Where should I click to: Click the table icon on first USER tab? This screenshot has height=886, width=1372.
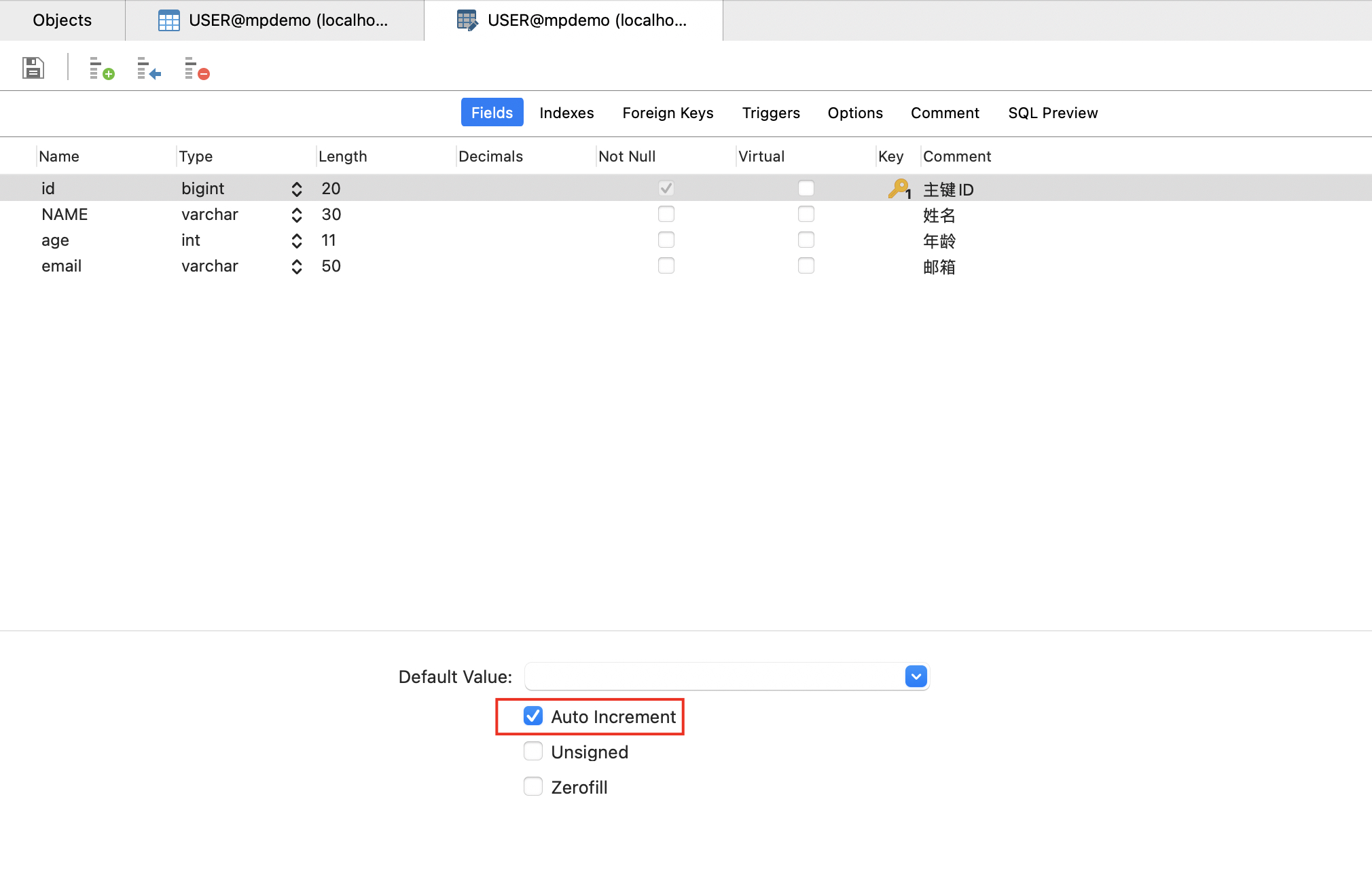(x=168, y=20)
